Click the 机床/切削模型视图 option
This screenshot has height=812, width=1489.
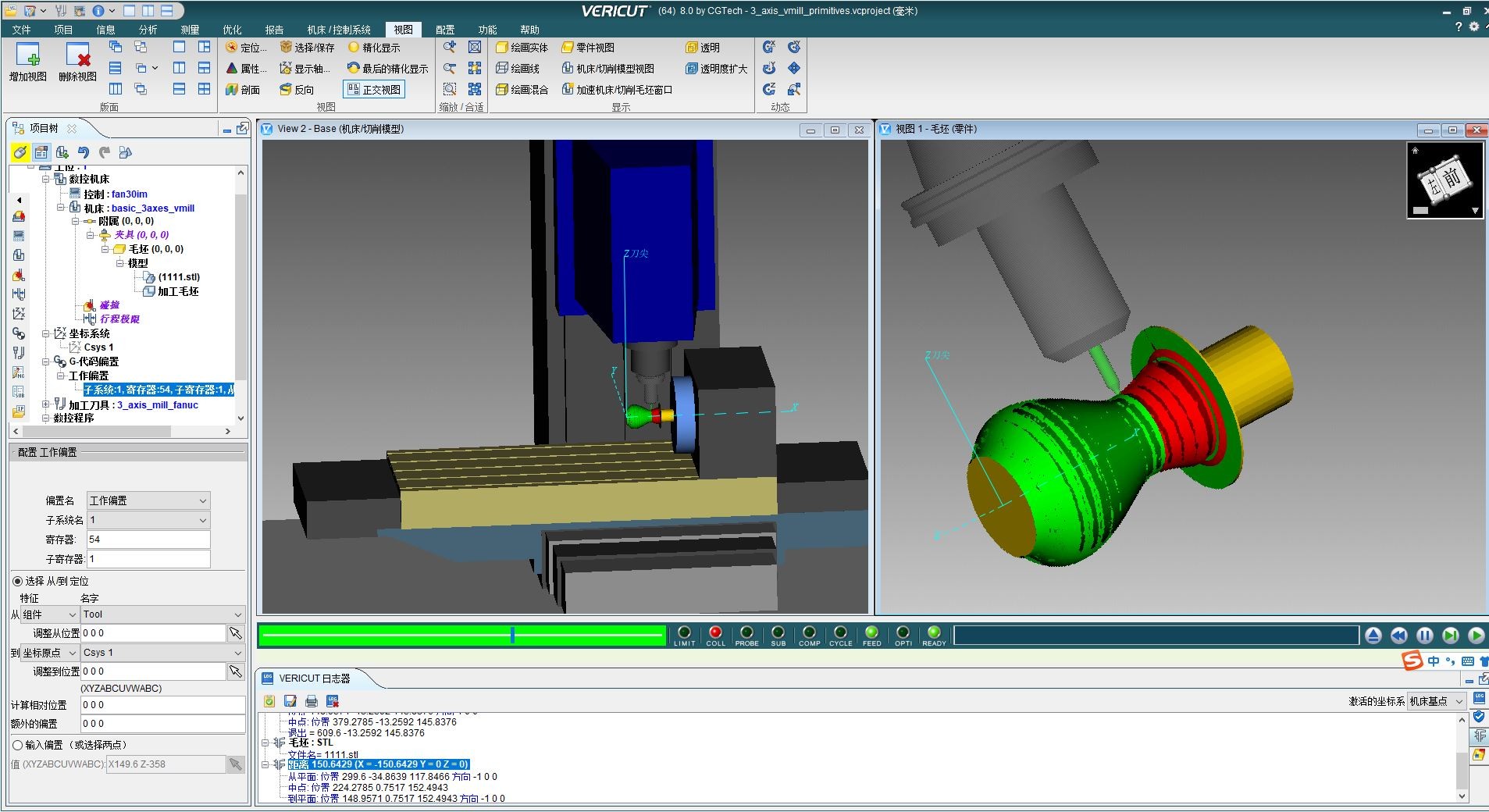[608, 69]
